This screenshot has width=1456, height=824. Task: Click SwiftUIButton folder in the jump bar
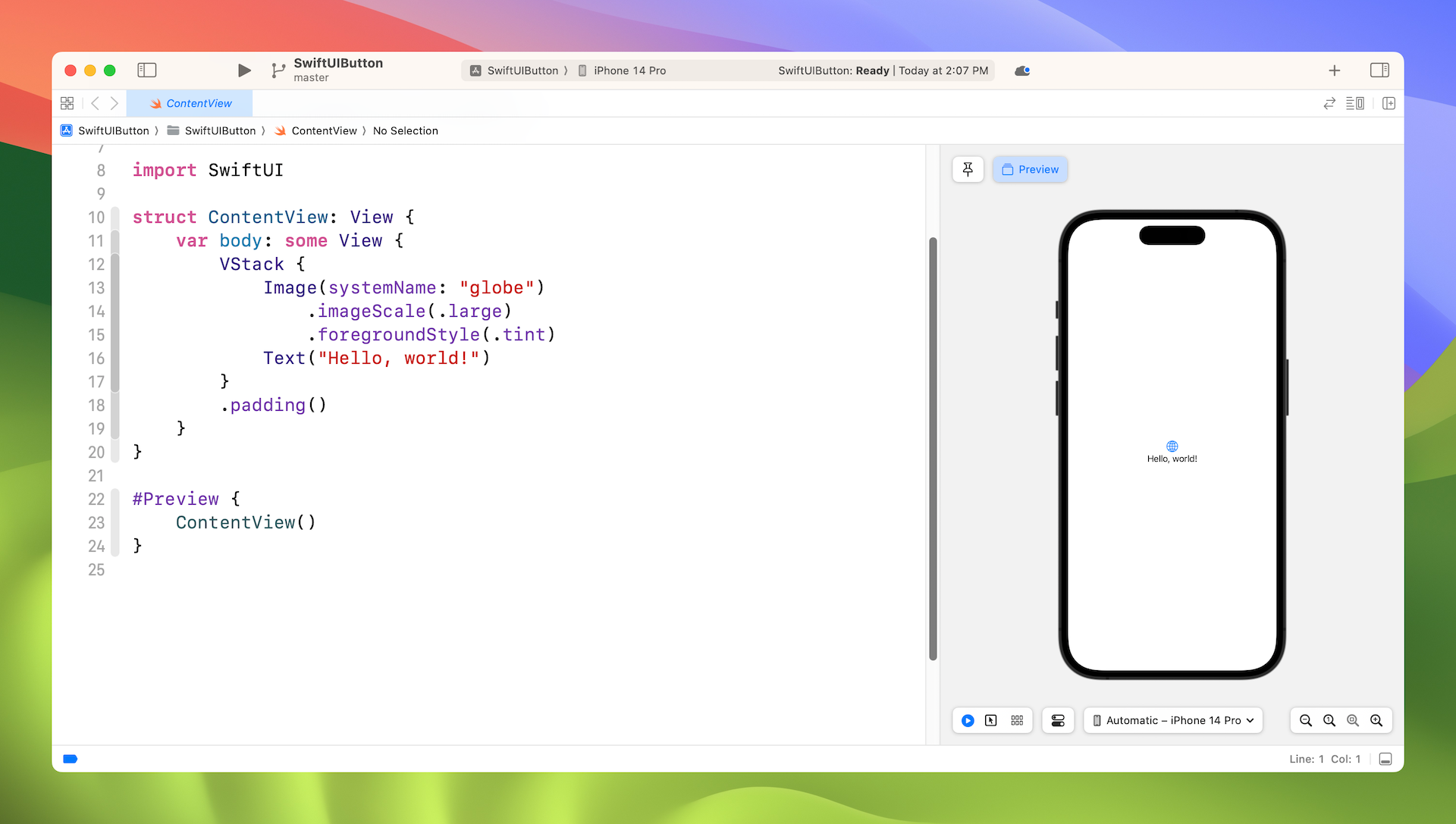pos(212,130)
